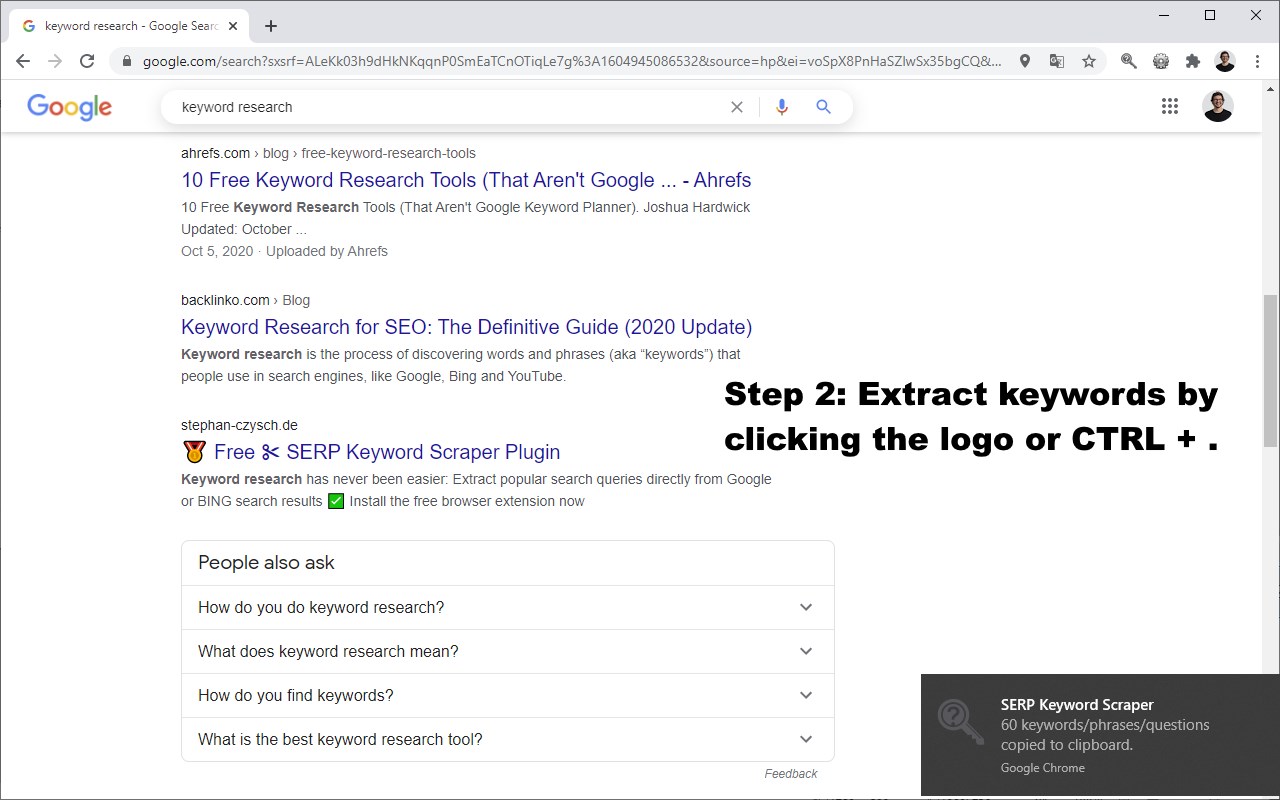Expand What does keyword research mean?
This screenshot has height=800, width=1280.
(508, 651)
